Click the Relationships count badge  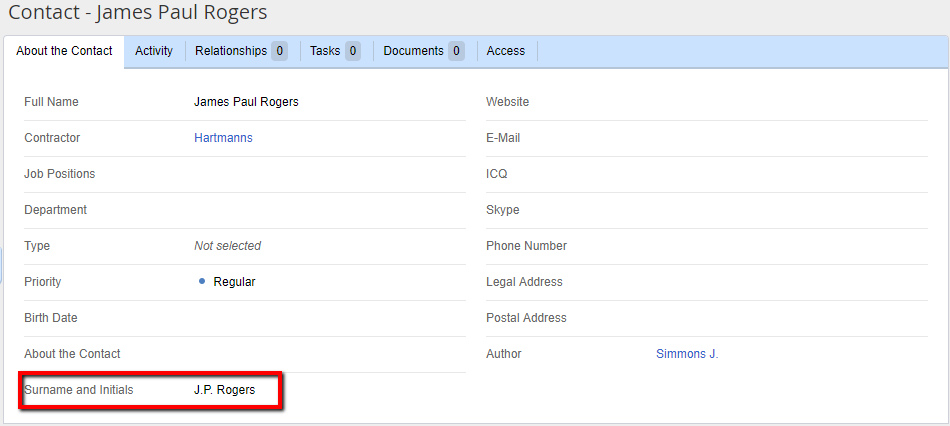click(x=279, y=51)
